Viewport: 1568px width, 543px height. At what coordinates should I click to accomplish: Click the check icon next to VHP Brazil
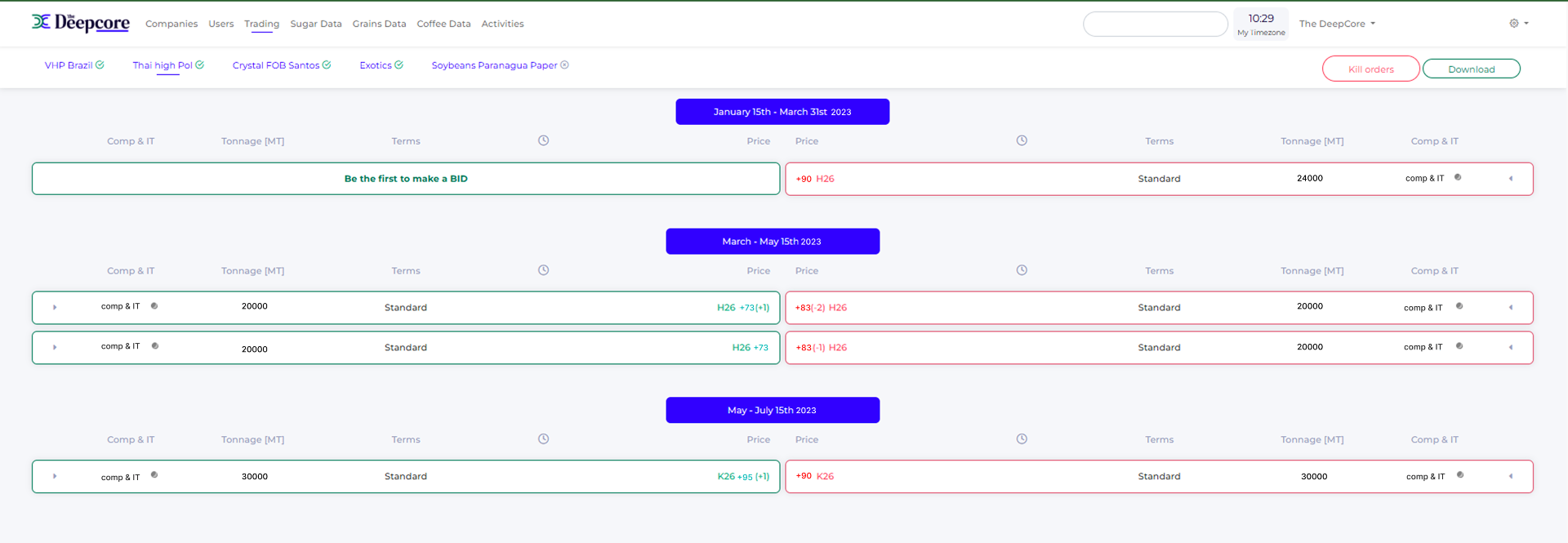click(x=100, y=65)
